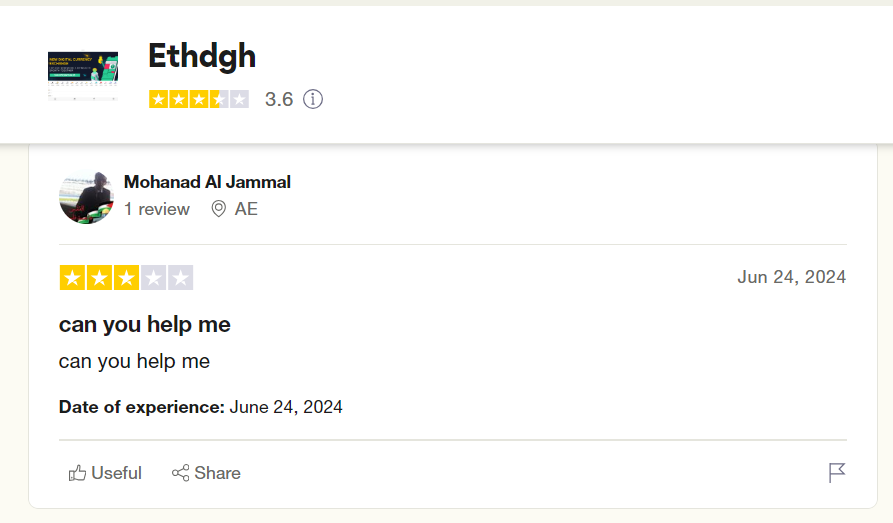
Task: Click the three-star review rating image
Action: pos(126,277)
